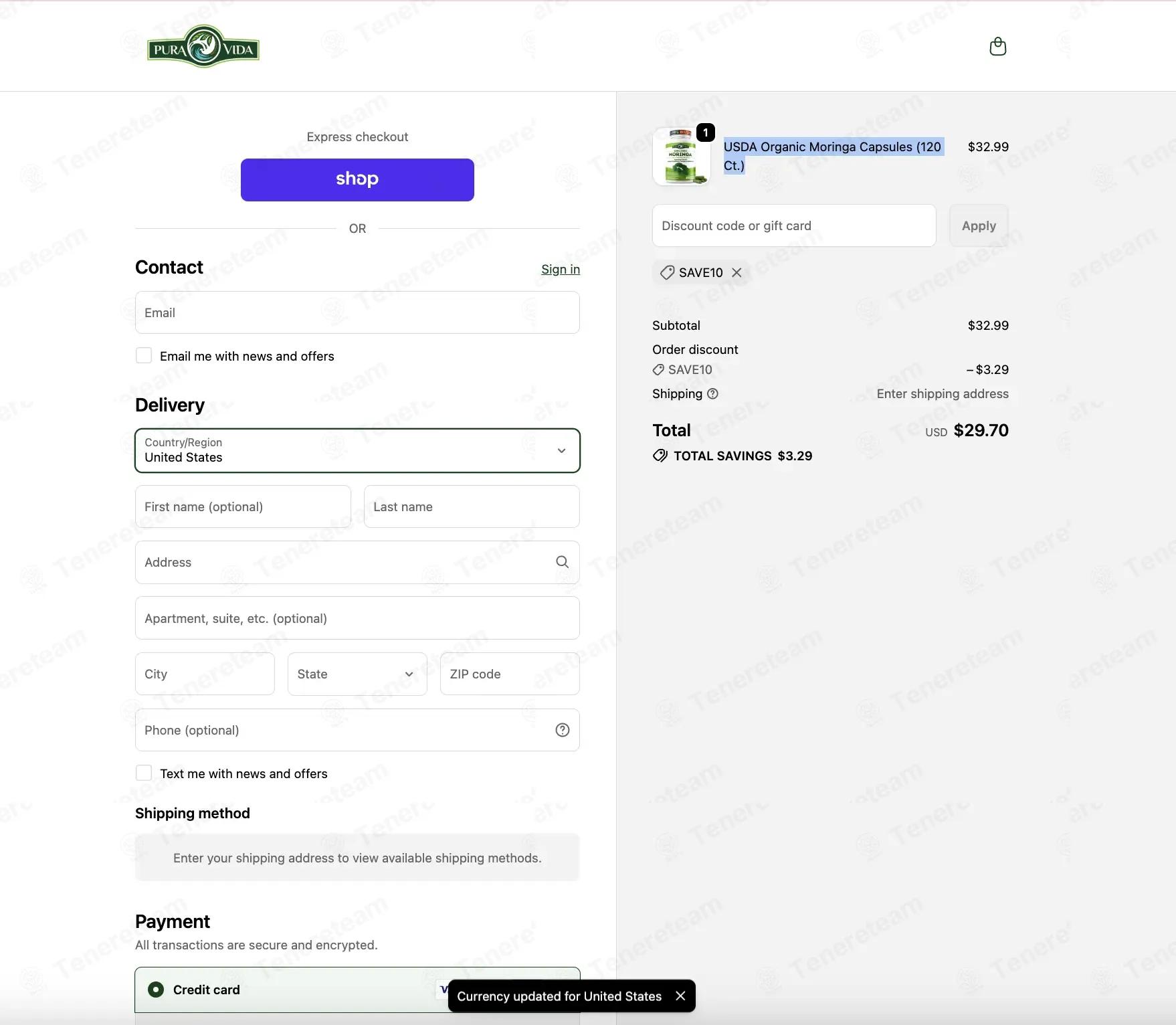Image resolution: width=1176 pixels, height=1025 pixels.
Task: Click the Total Savings tag icon
Action: [660, 456]
